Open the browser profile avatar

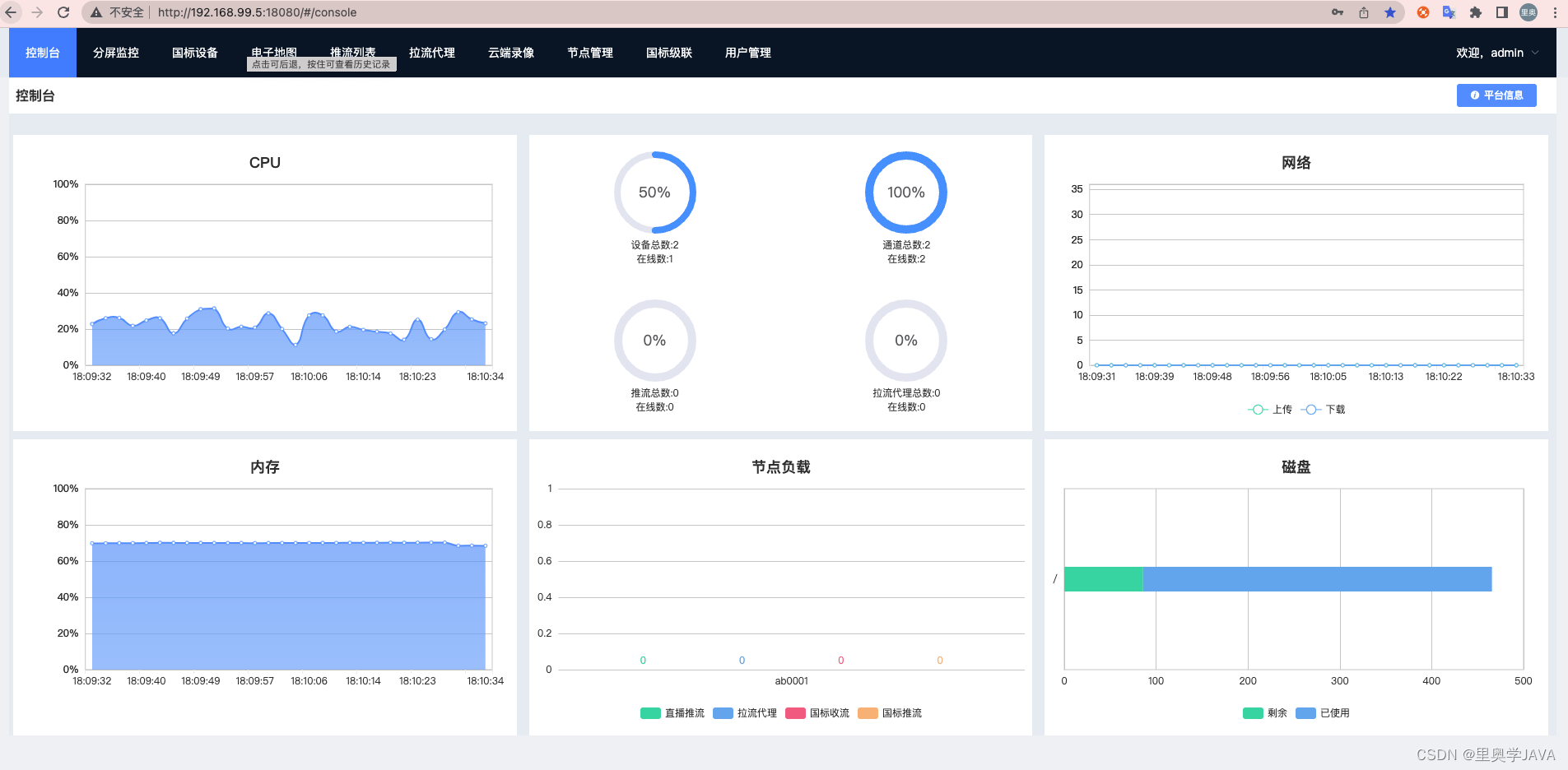tap(1528, 12)
